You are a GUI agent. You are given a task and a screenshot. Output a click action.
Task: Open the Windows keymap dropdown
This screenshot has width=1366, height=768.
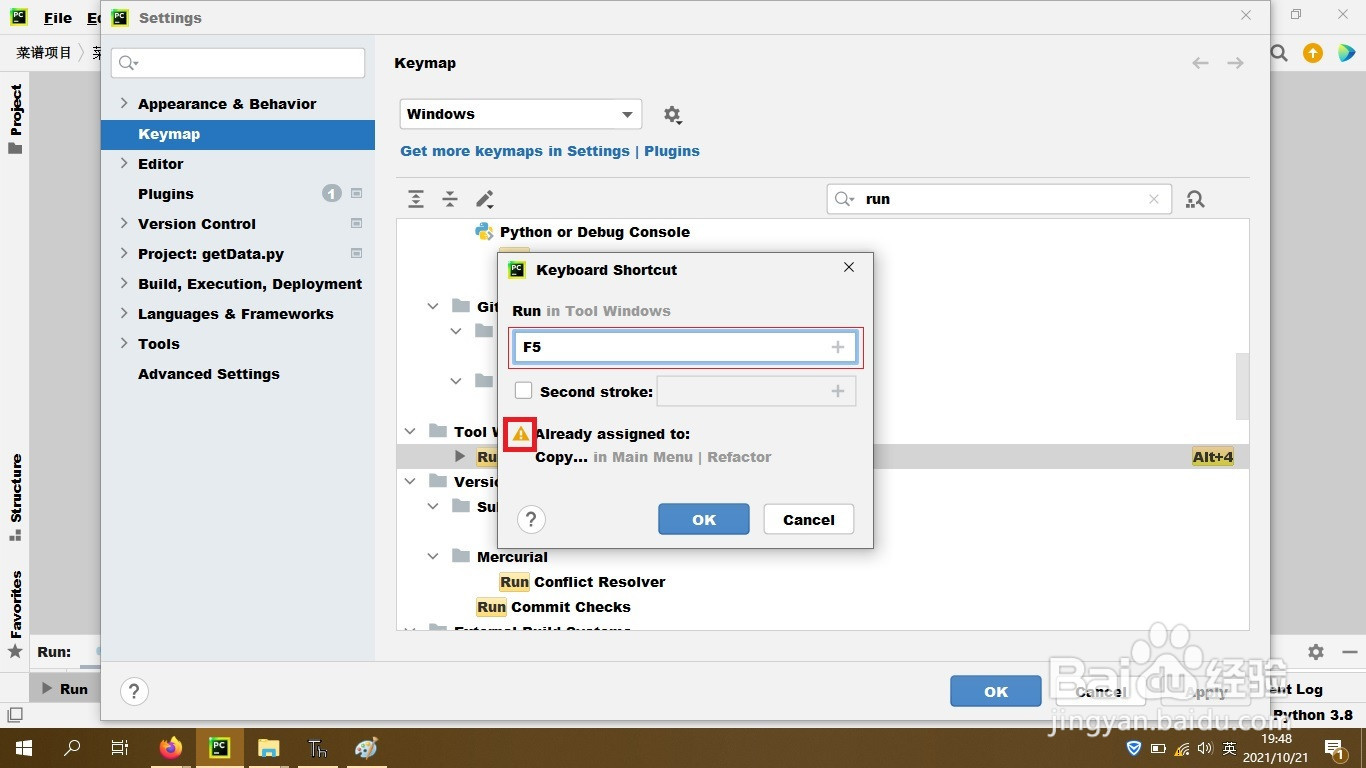click(520, 114)
